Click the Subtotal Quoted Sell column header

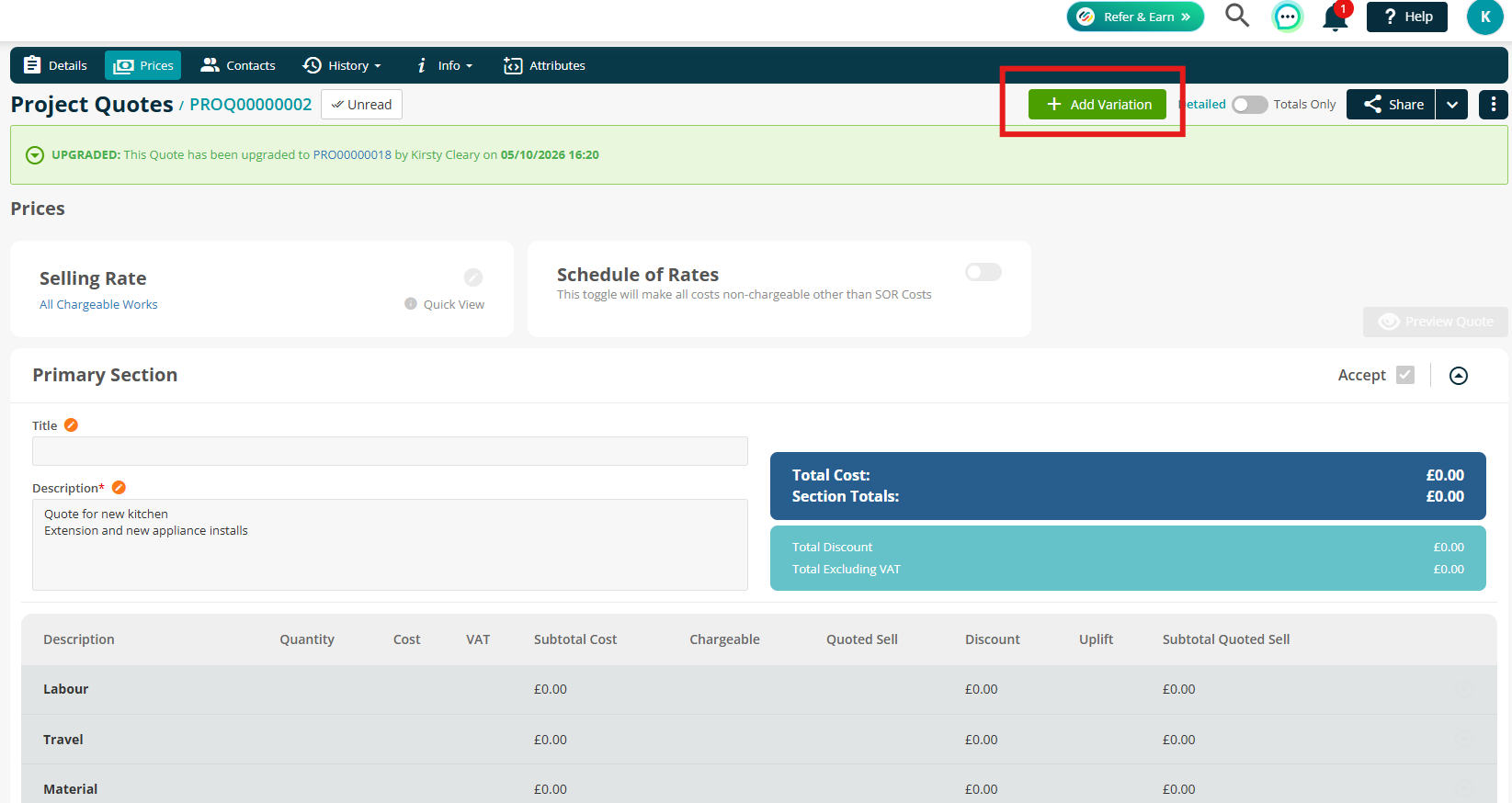pyautogui.click(x=1226, y=639)
